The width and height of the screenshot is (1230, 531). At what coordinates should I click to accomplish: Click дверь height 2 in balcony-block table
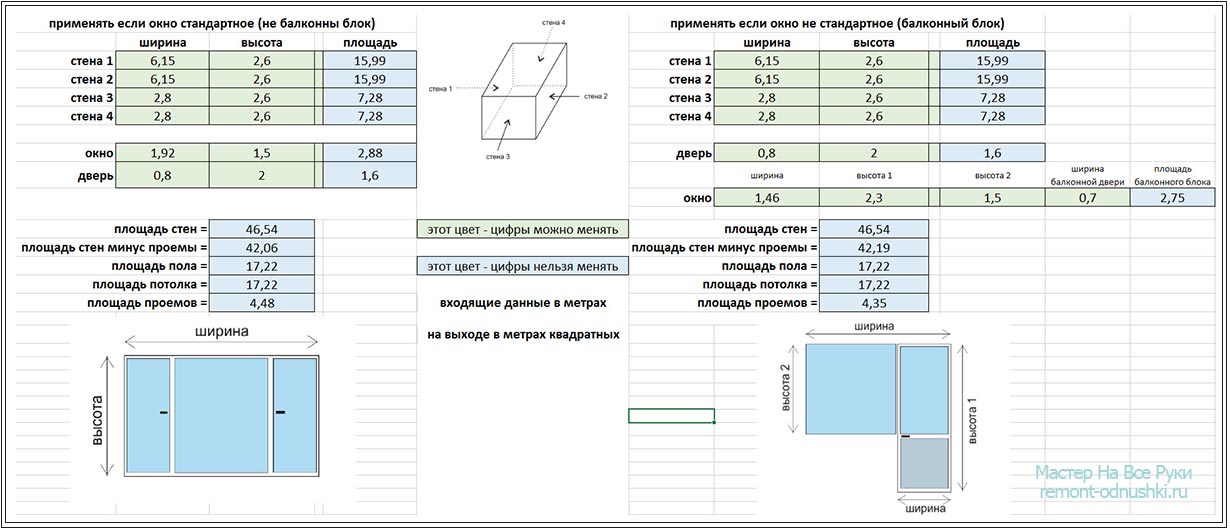point(873,154)
